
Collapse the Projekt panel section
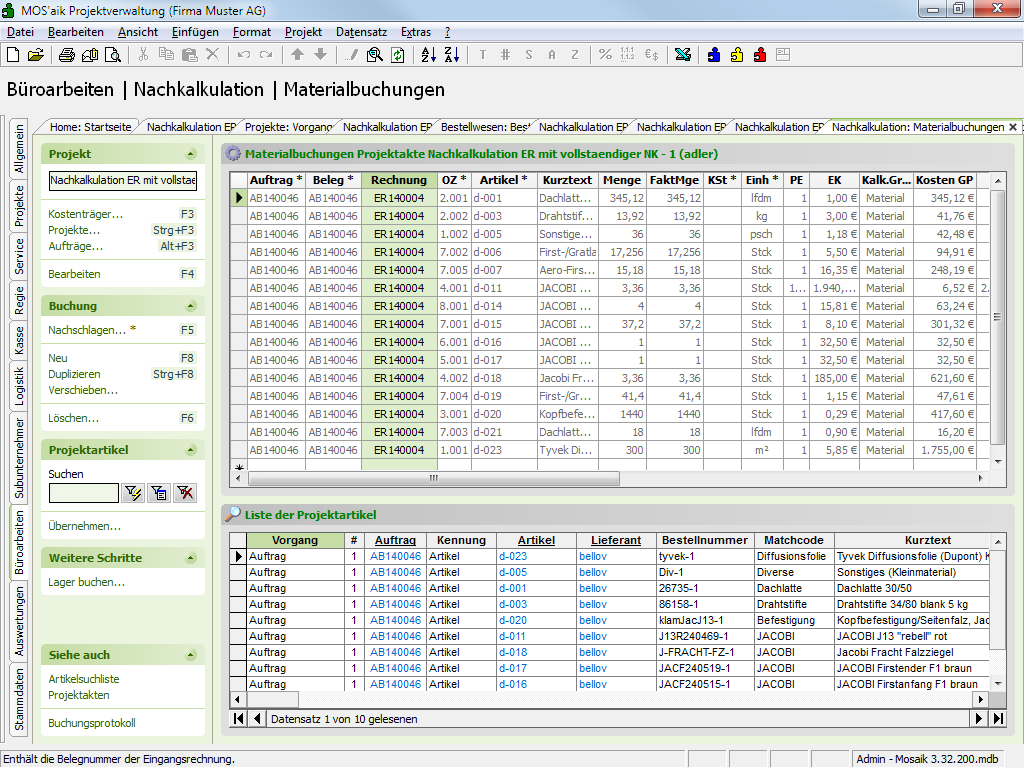click(x=190, y=154)
